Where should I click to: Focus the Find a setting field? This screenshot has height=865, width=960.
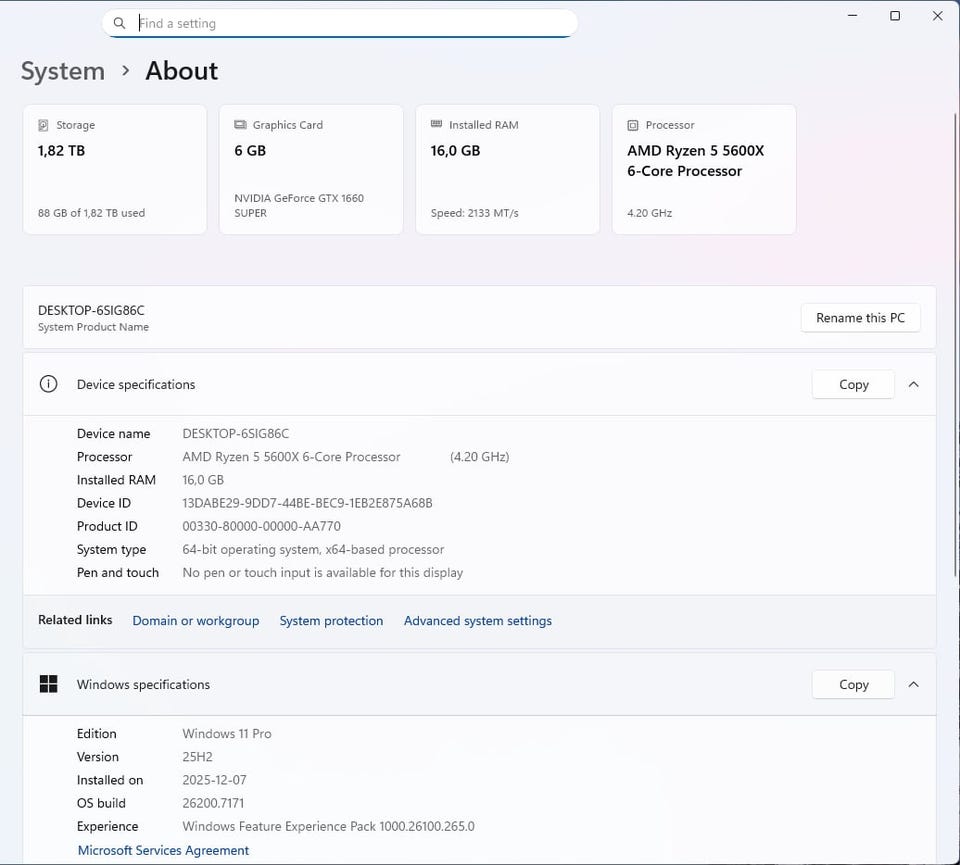click(350, 23)
